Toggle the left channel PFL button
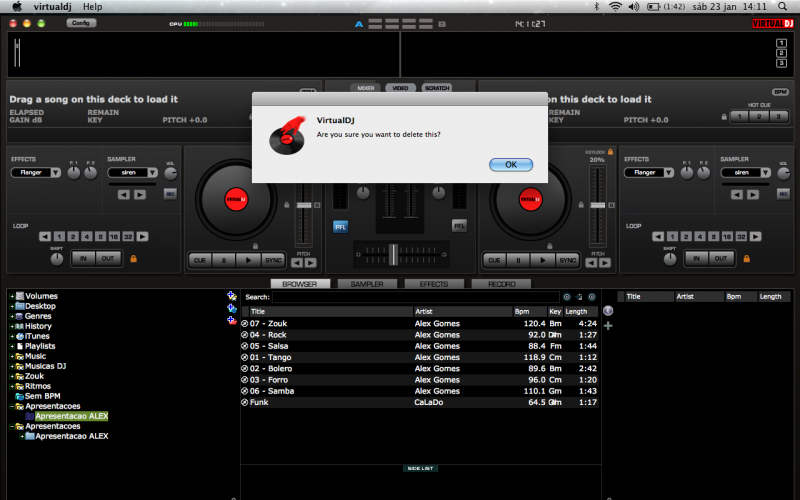Screen dimensions: 800x500 pos(340,226)
